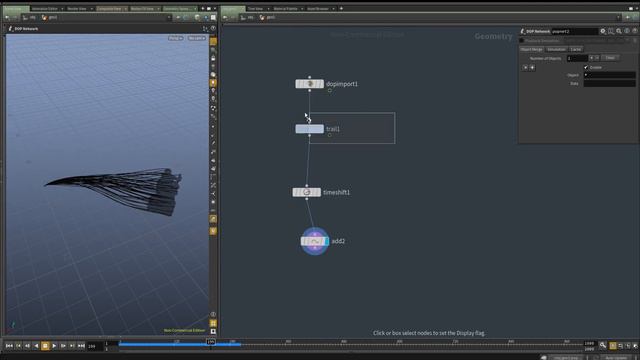Click geo1 in the viewport path bar
This screenshot has width=640, height=360.
[50, 18]
